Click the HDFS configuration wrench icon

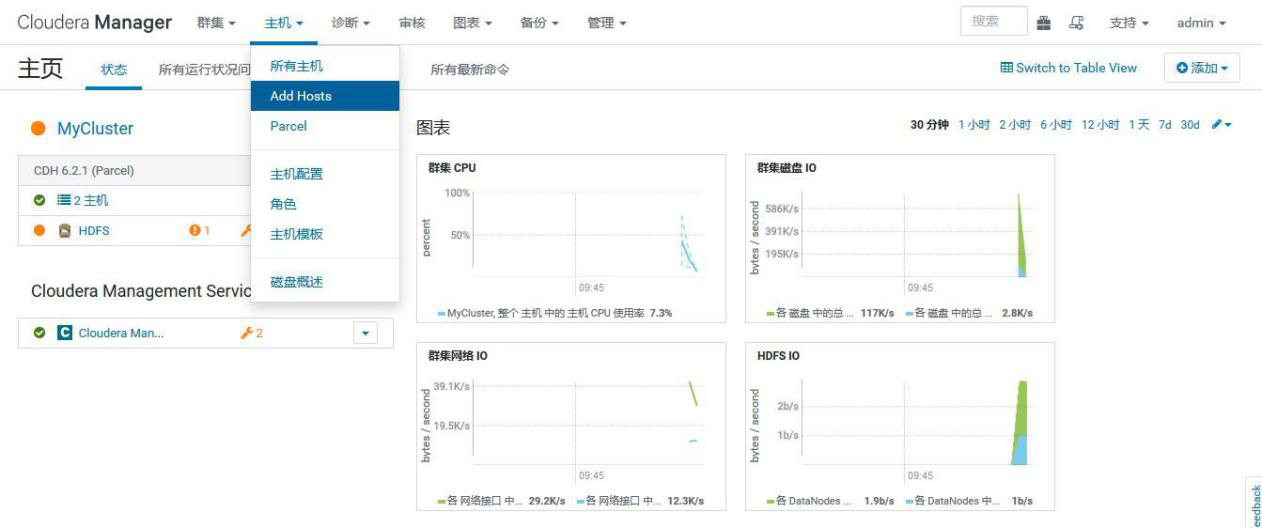point(245,230)
